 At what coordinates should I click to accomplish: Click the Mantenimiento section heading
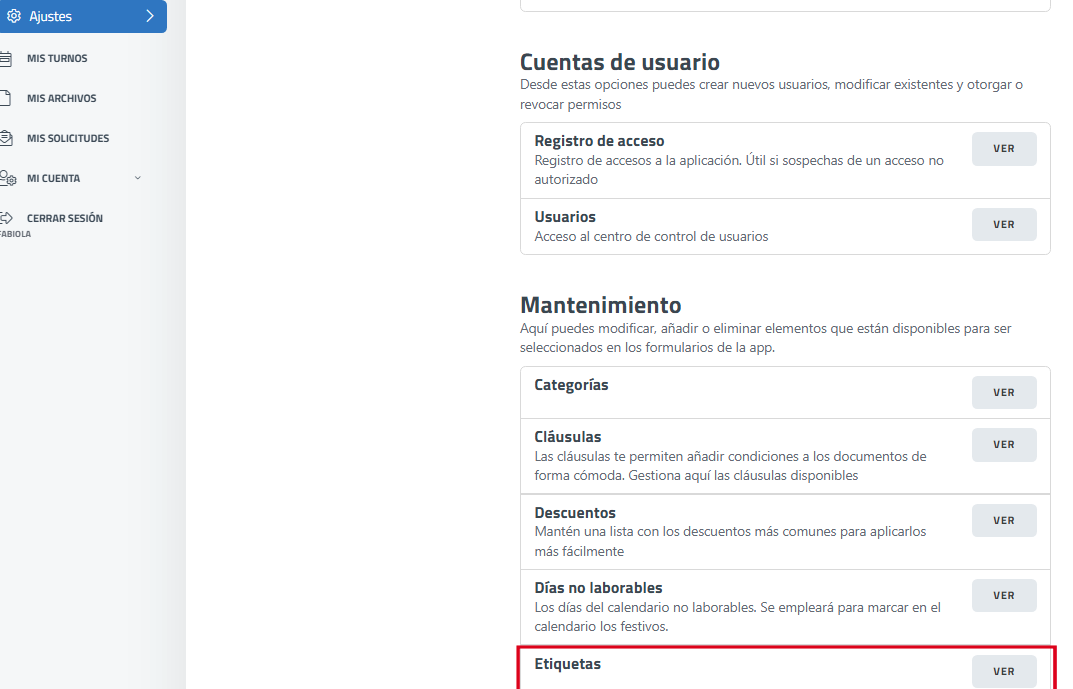click(x=600, y=305)
